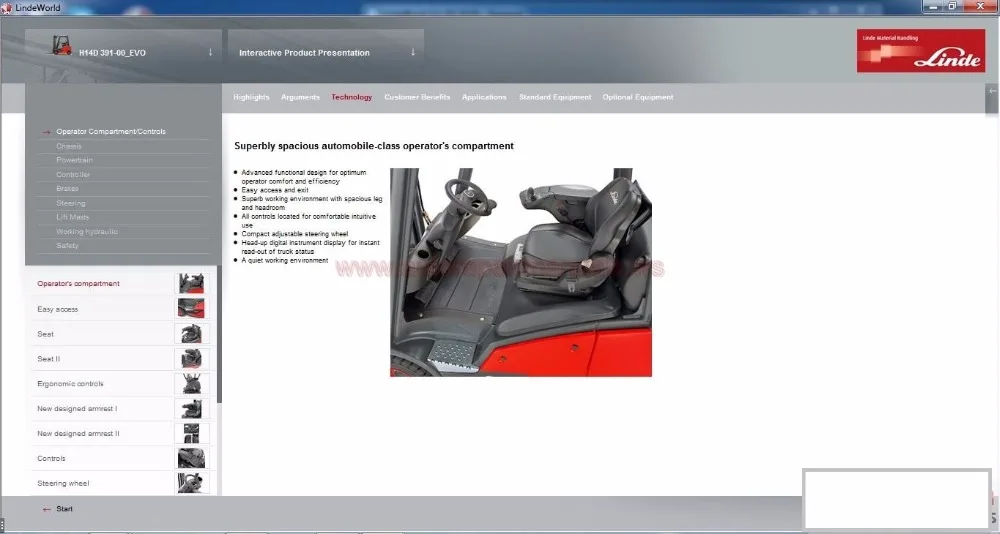The width and height of the screenshot is (1000, 534).
Task: Click the collapse arrow at right edge
Action: [x=992, y=91]
